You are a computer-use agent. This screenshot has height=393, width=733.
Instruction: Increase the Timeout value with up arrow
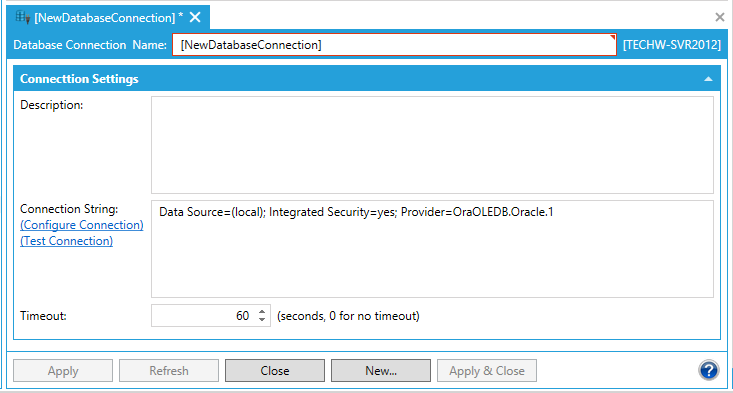click(x=262, y=311)
